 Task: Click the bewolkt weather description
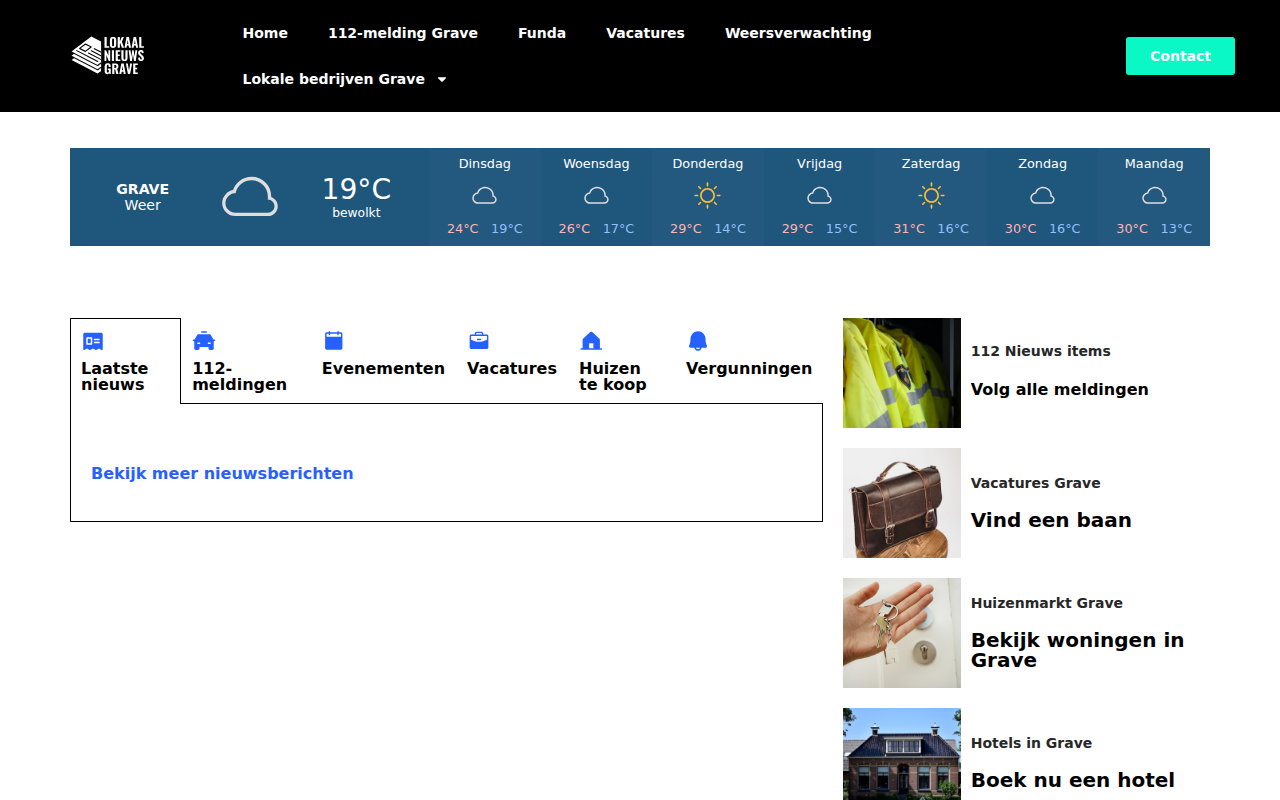pos(357,213)
